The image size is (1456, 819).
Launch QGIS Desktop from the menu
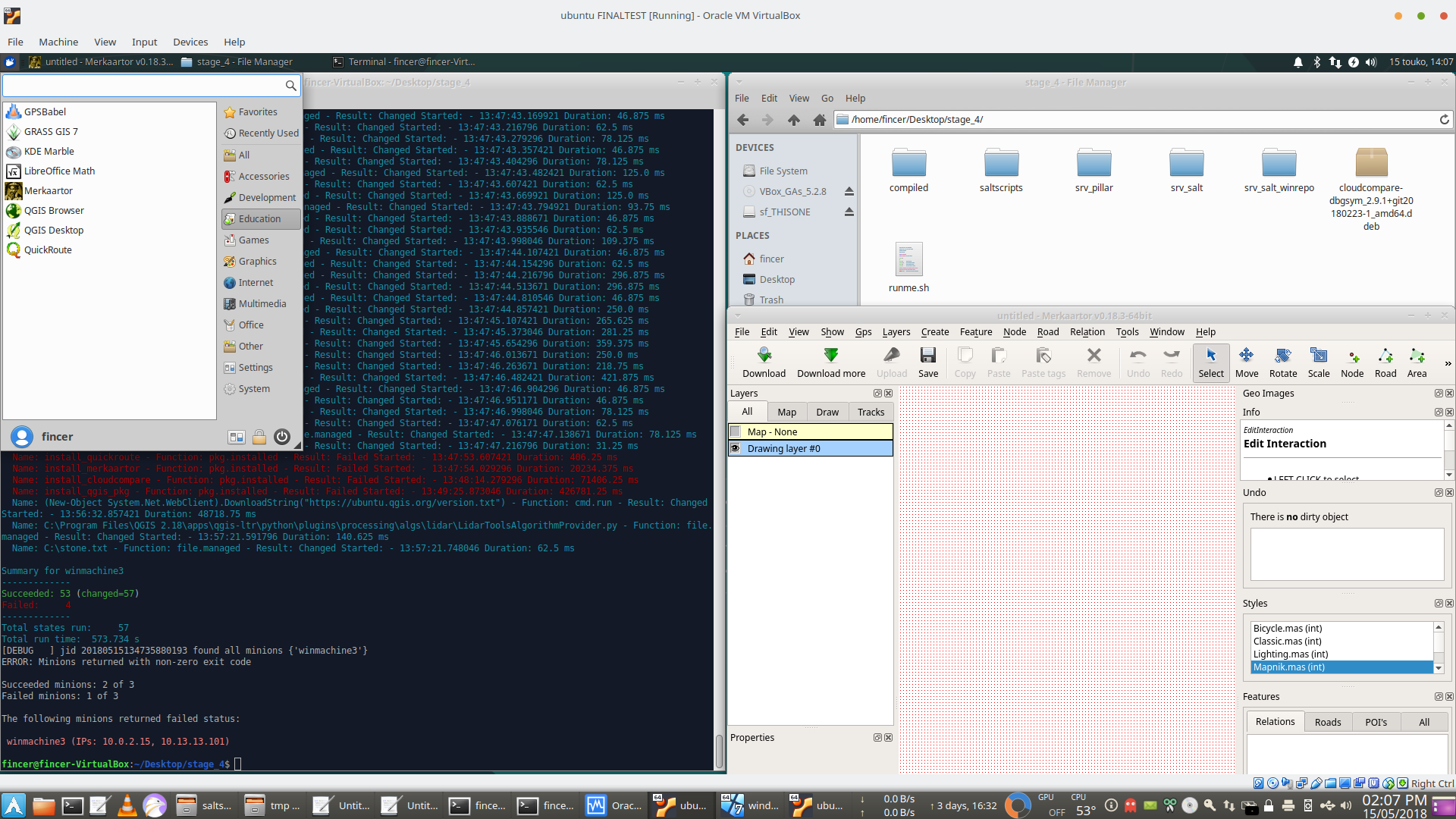pos(53,230)
